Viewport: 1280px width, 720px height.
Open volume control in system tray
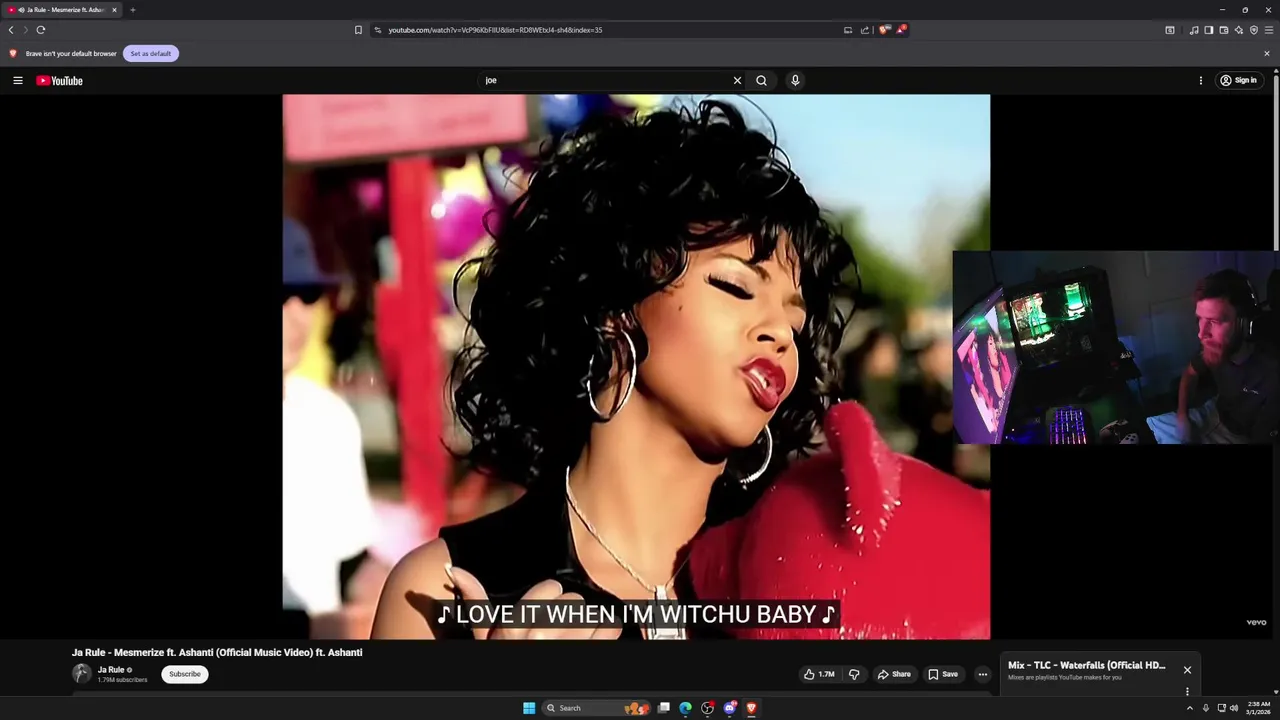click(1234, 708)
